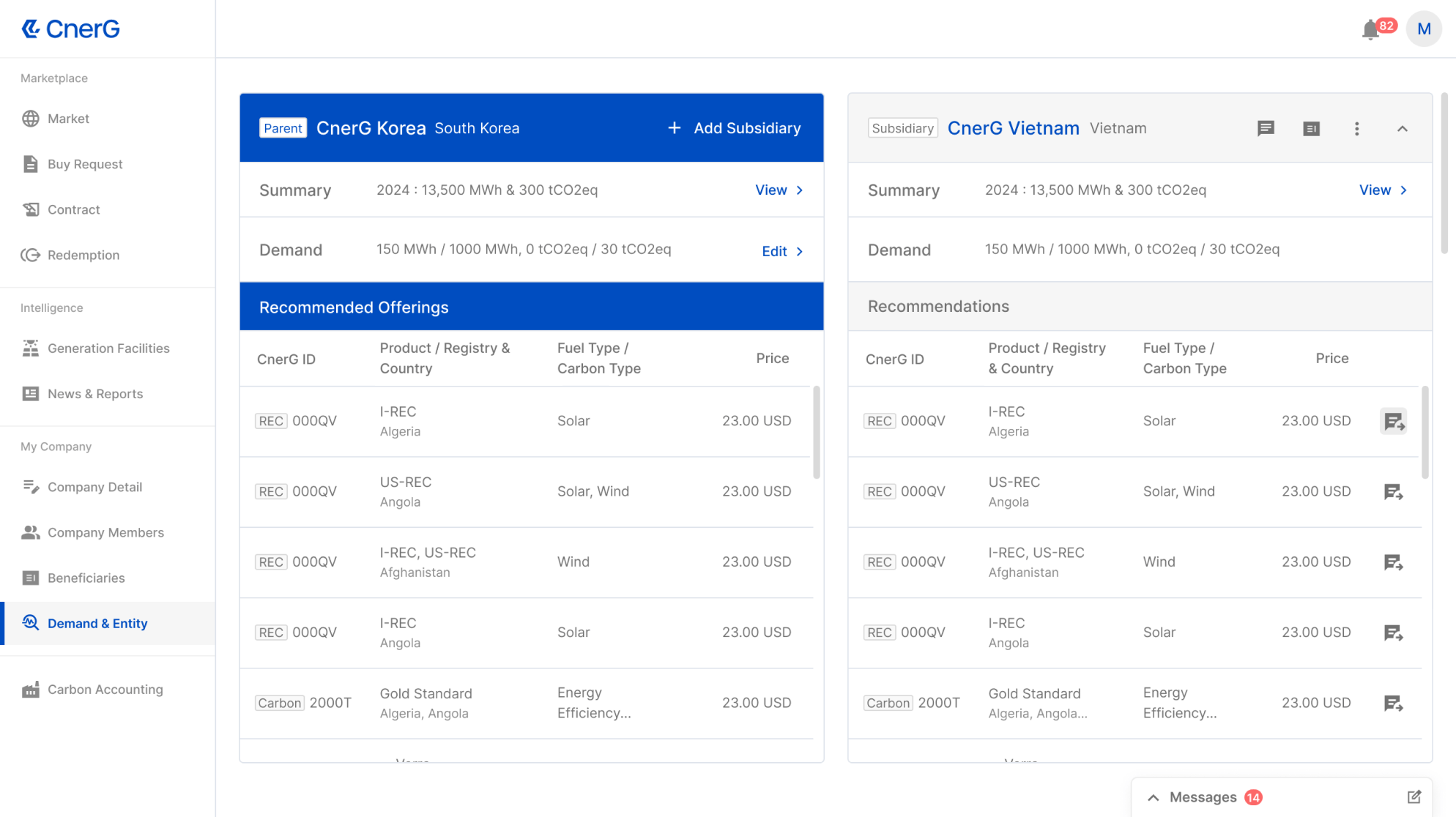Click the CnerG logo
The width and height of the screenshot is (1456, 817).
point(70,29)
